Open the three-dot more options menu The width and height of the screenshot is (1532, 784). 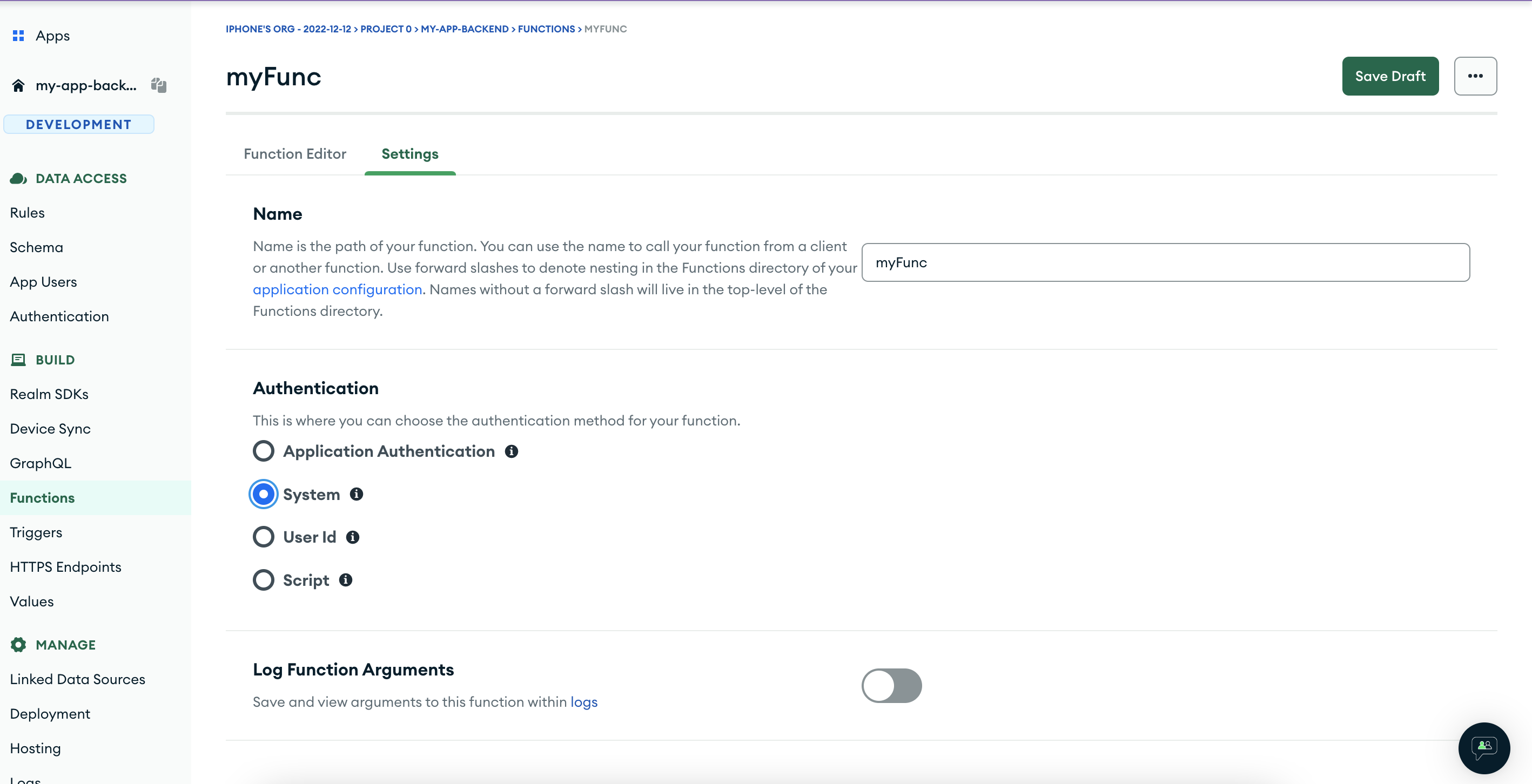[1475, 76]
